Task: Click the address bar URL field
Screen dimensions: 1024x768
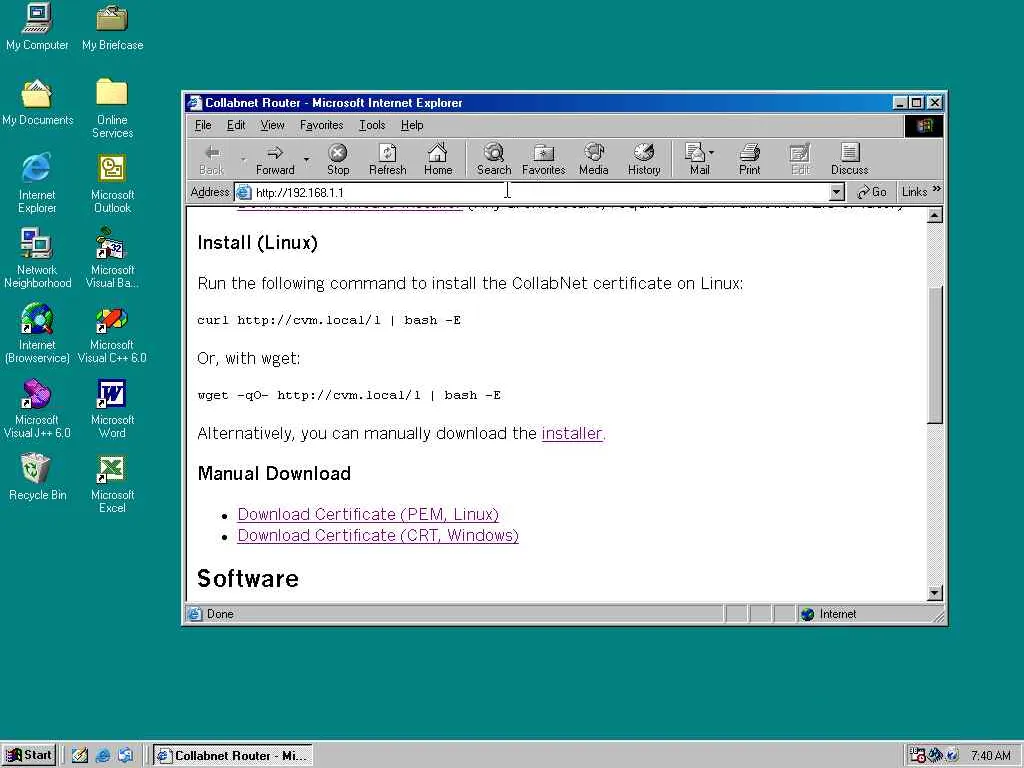Action: point(532,192)
